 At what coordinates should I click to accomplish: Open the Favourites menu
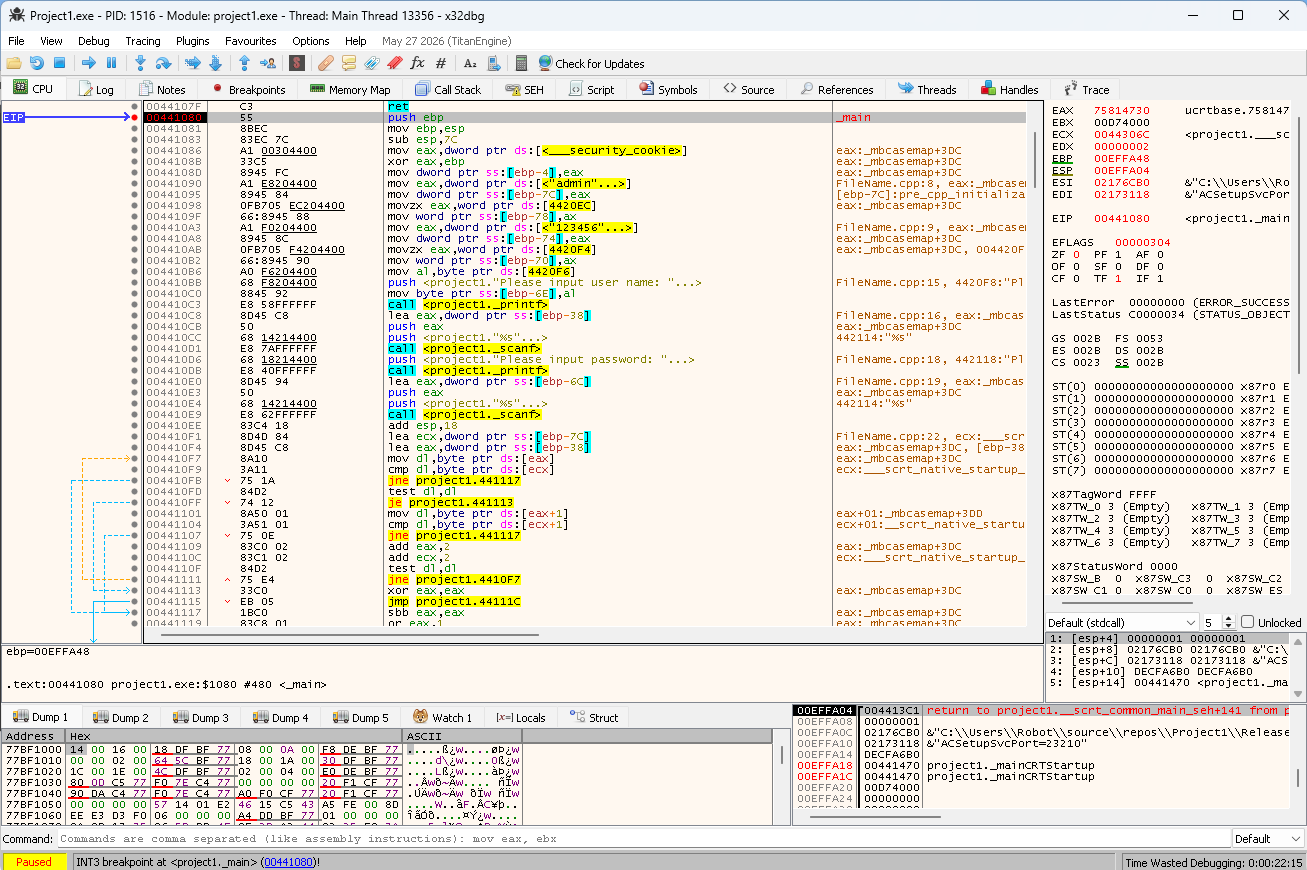(x=251, y=41)
